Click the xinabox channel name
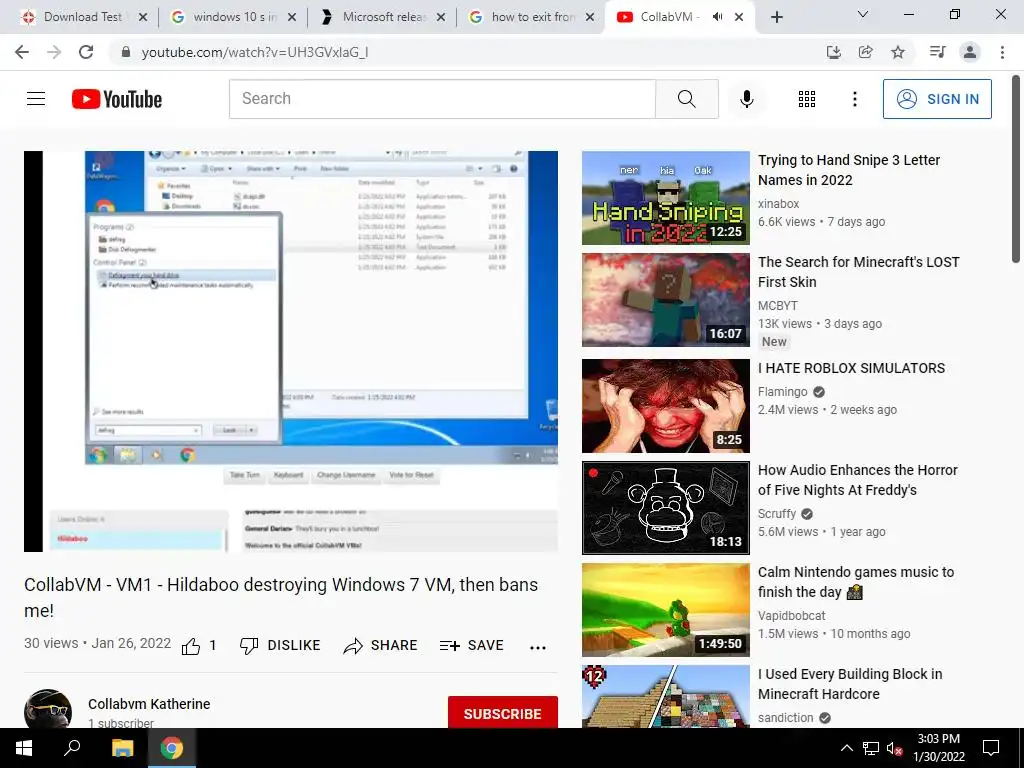The height and width of the screenshot is (768, 1024). [778, 204]
